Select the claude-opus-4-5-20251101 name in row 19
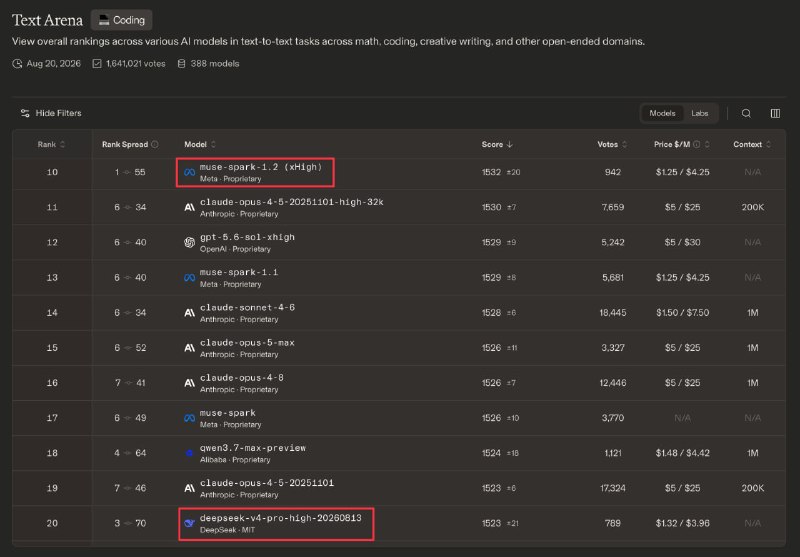800x557 pixels. pyautogui.click(x=267, y=483)
